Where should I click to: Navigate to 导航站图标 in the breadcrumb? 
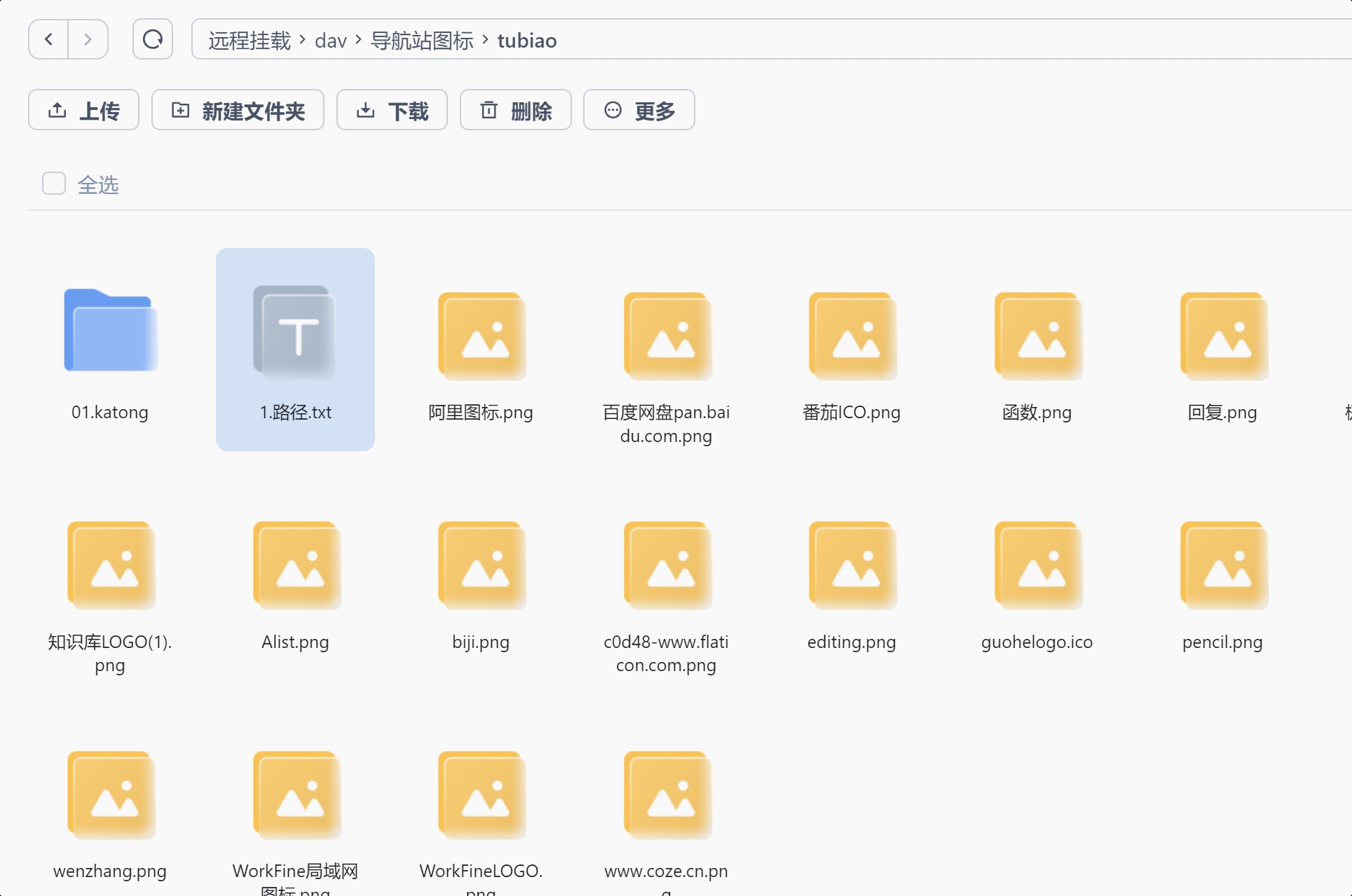422,41
